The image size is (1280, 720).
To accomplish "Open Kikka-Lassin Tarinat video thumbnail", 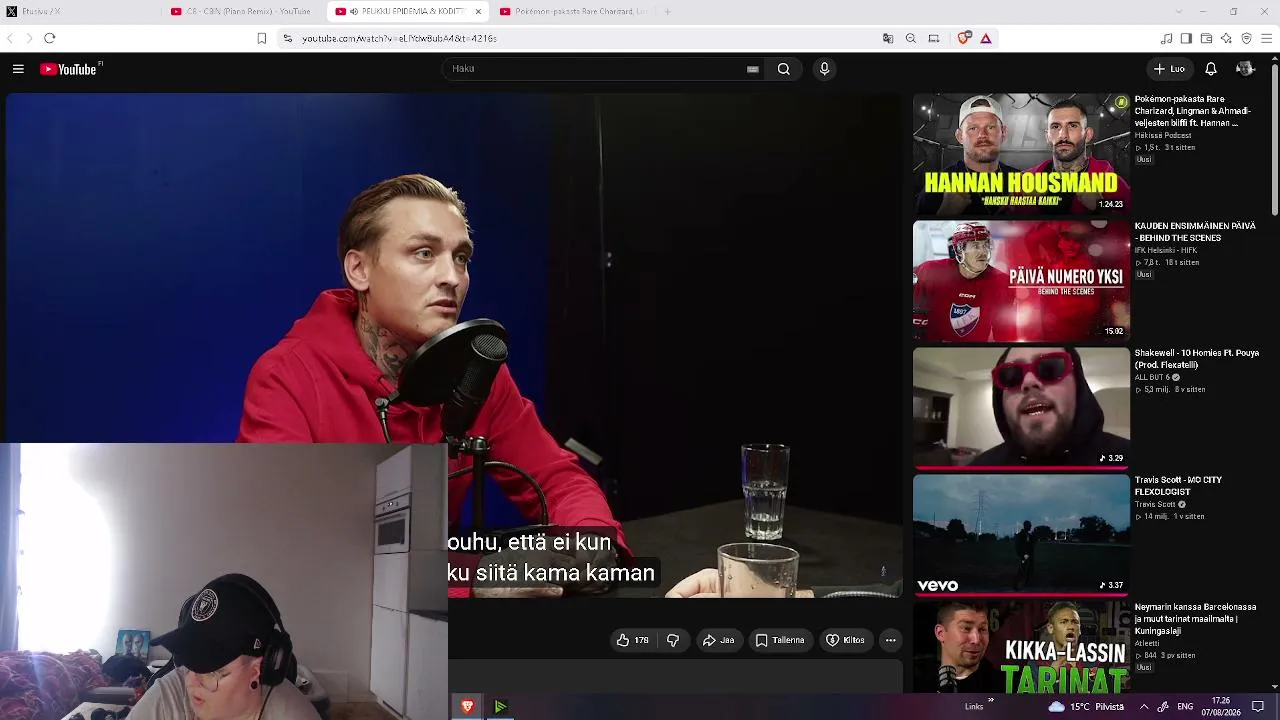I will tap(1021, 648).
